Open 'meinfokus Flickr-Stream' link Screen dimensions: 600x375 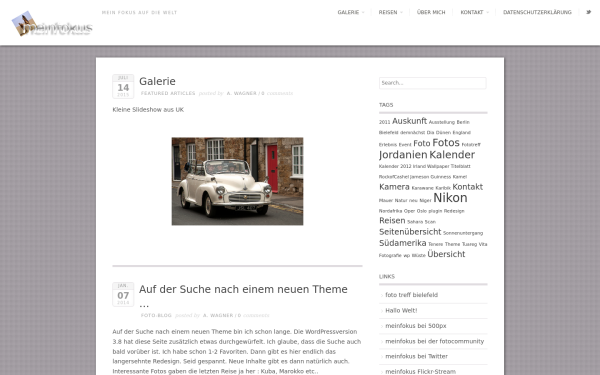[x=421, y=372]
